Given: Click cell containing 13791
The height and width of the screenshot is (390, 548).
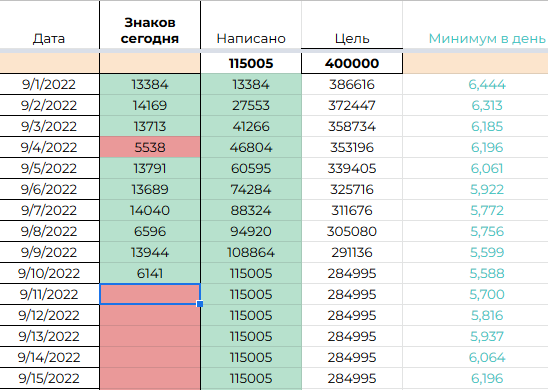Looking at the screenshot, I should [150, 168].
